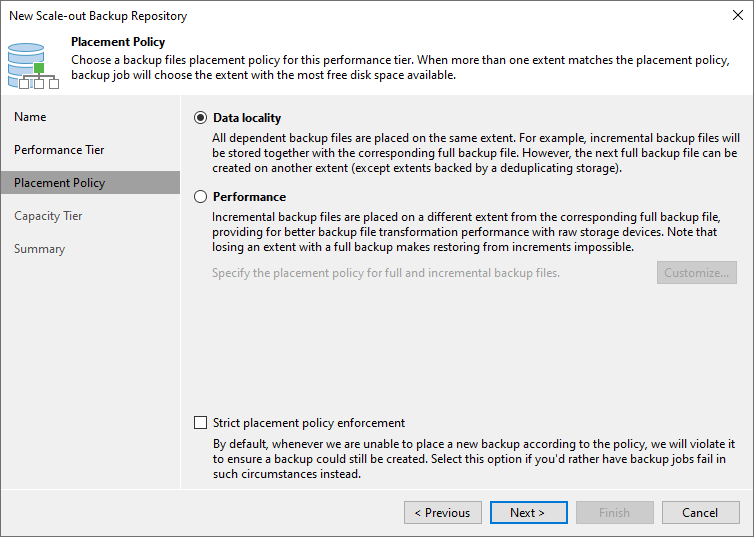This screenshot has width=754, height=537.
Task: Click the dialog window title text
Action: point(97,16)
